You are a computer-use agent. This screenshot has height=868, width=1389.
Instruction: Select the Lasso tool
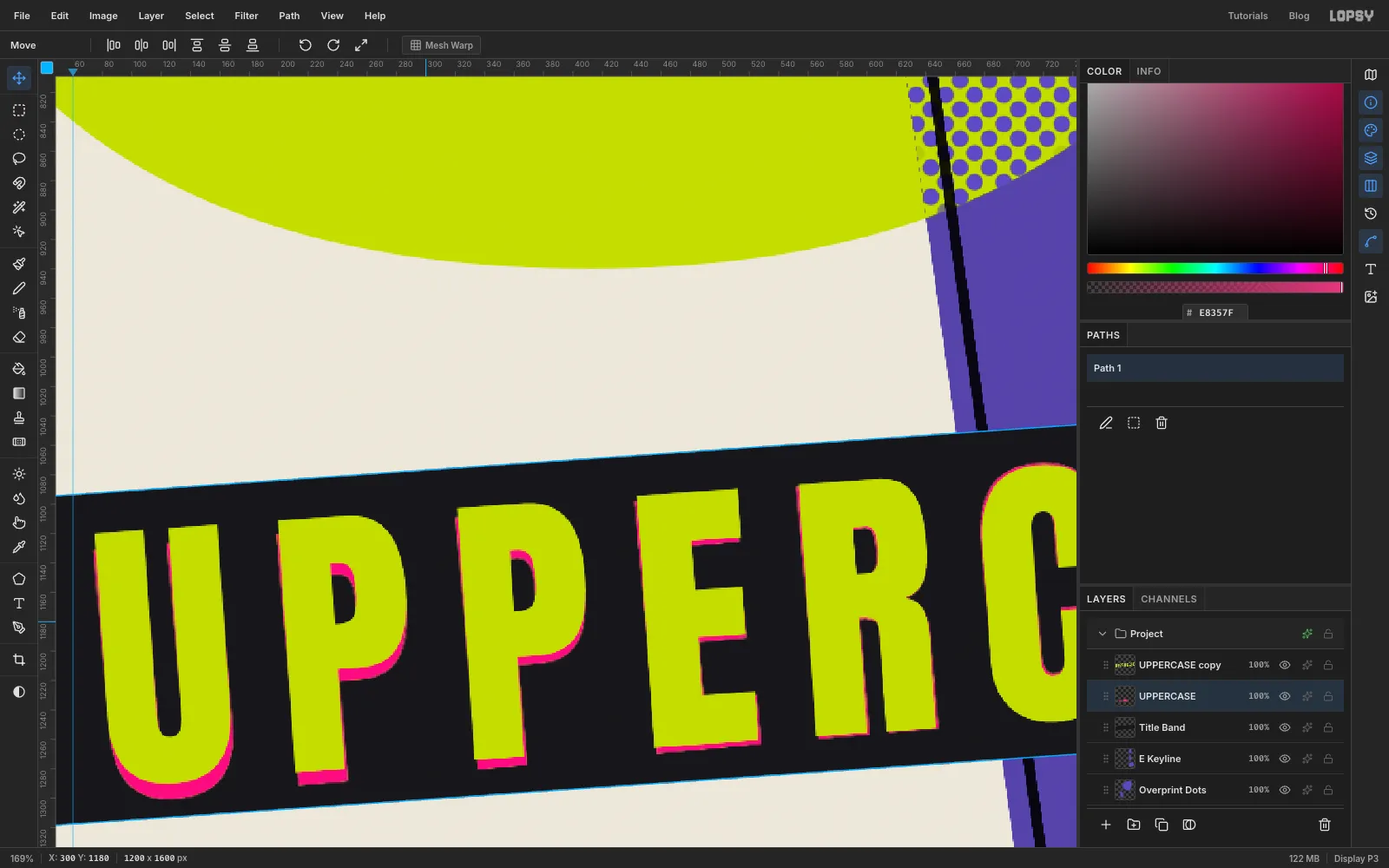point(19,159)
